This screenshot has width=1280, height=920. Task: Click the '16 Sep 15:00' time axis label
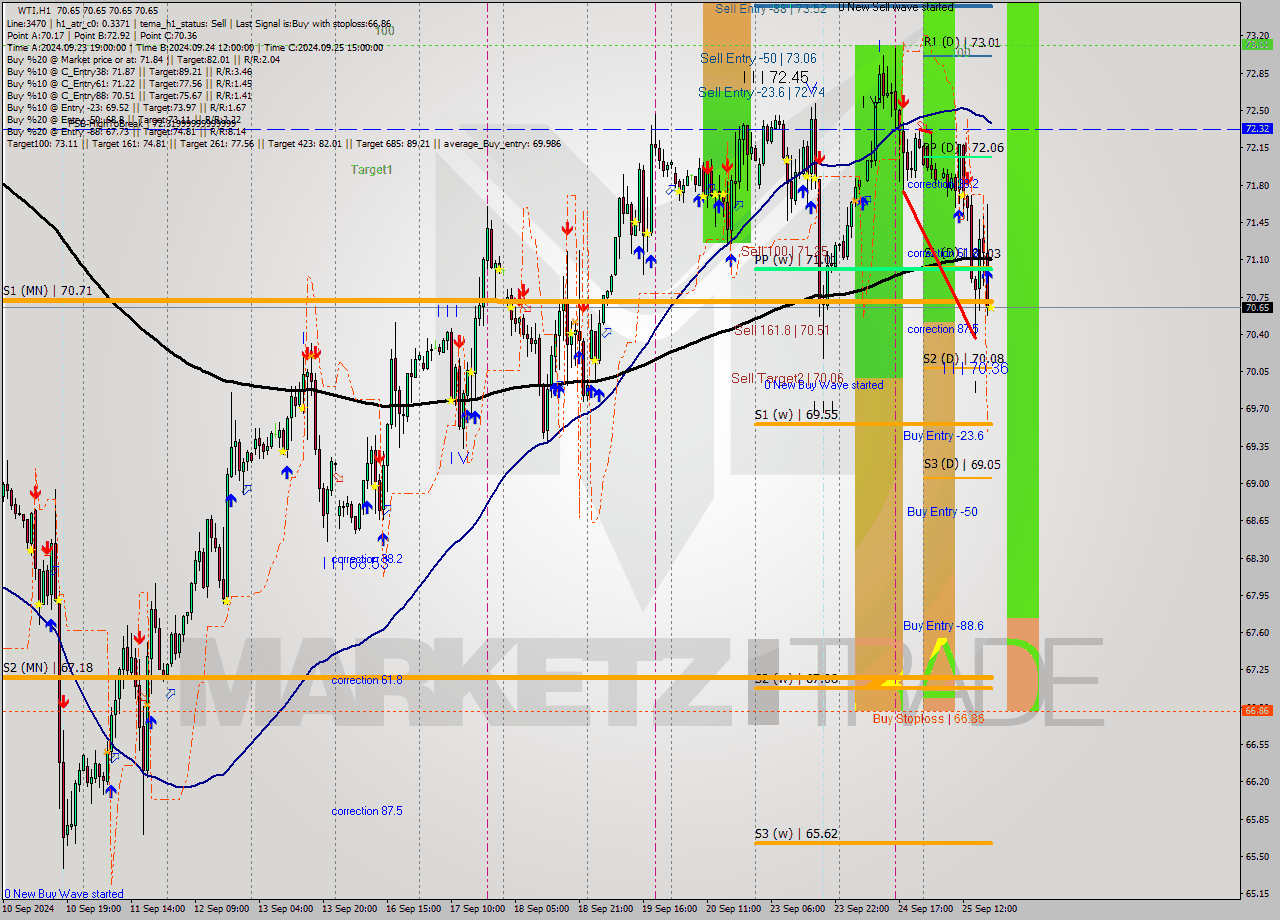pyautogui.click(x=414, y=909)
